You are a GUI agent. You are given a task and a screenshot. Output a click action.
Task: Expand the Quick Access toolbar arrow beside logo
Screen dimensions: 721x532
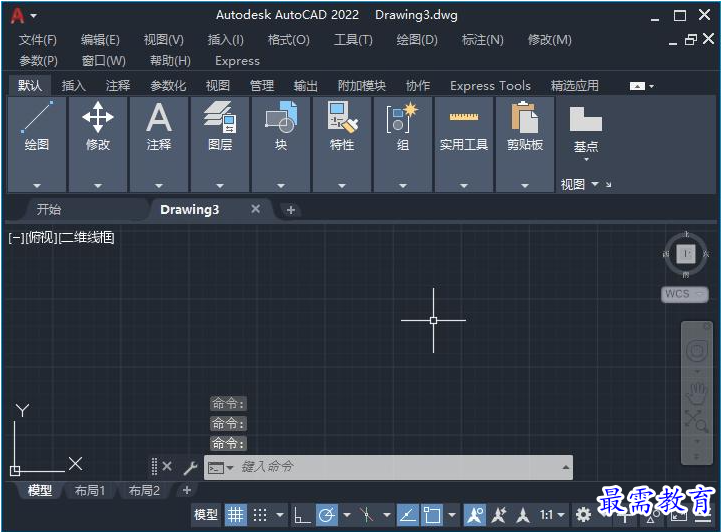click(x=34, y=16)
